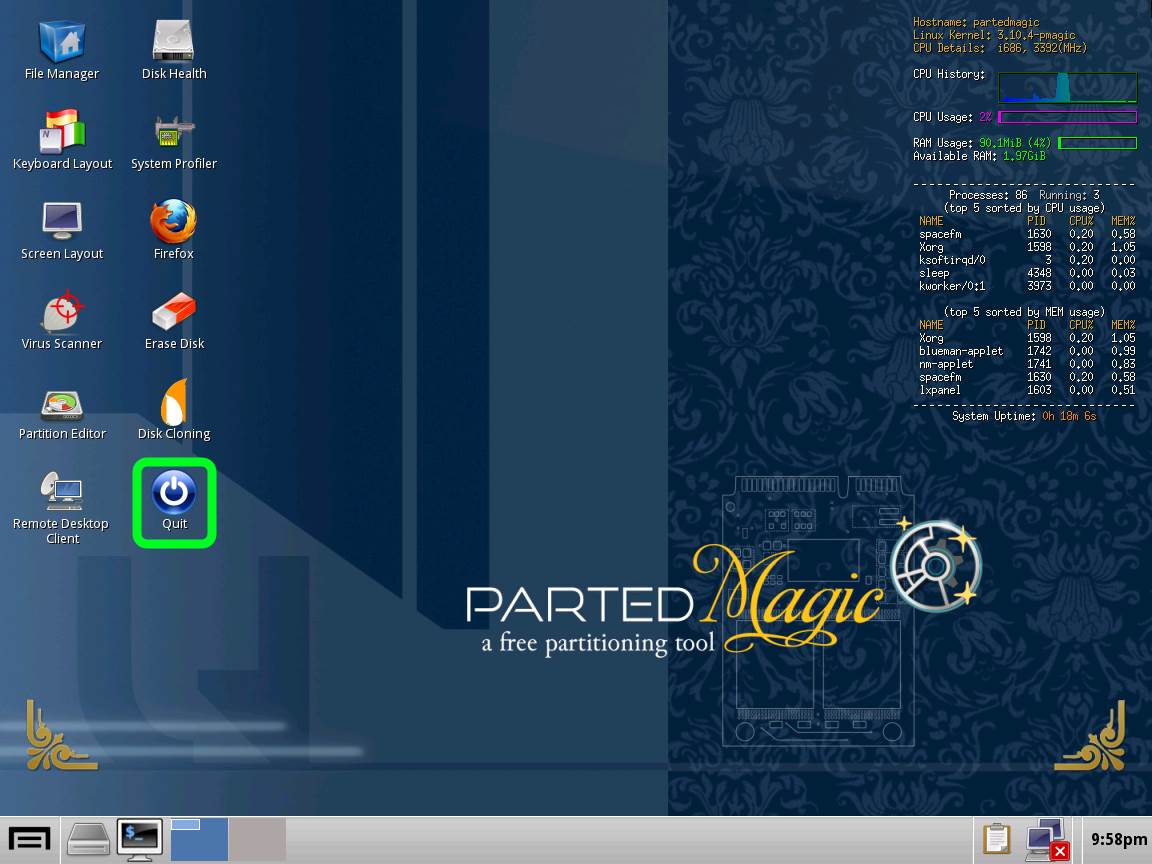
Task: Click the Linux Kernel version line
Action: (x=994, y=35)
